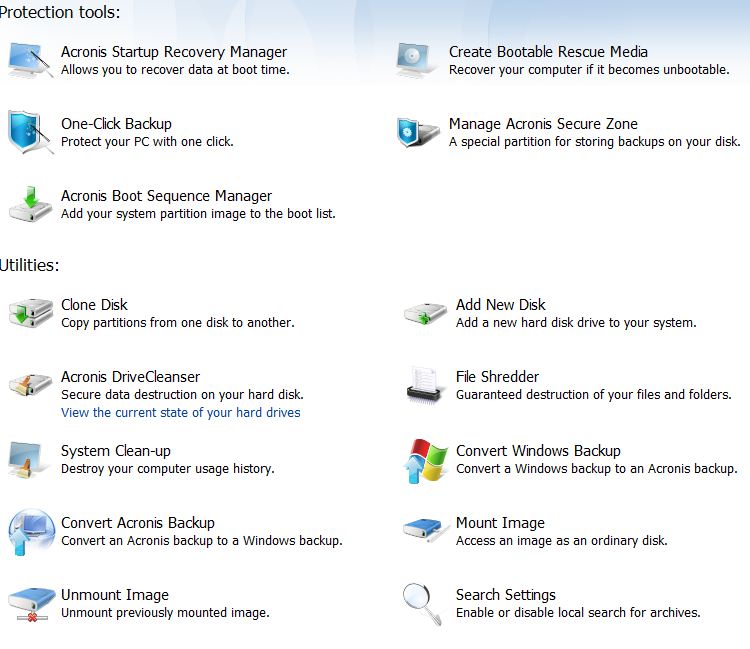Click the 'Protection tools:' section heading
This screenshot has width=750, height=649.
click(x=59, y=12)
